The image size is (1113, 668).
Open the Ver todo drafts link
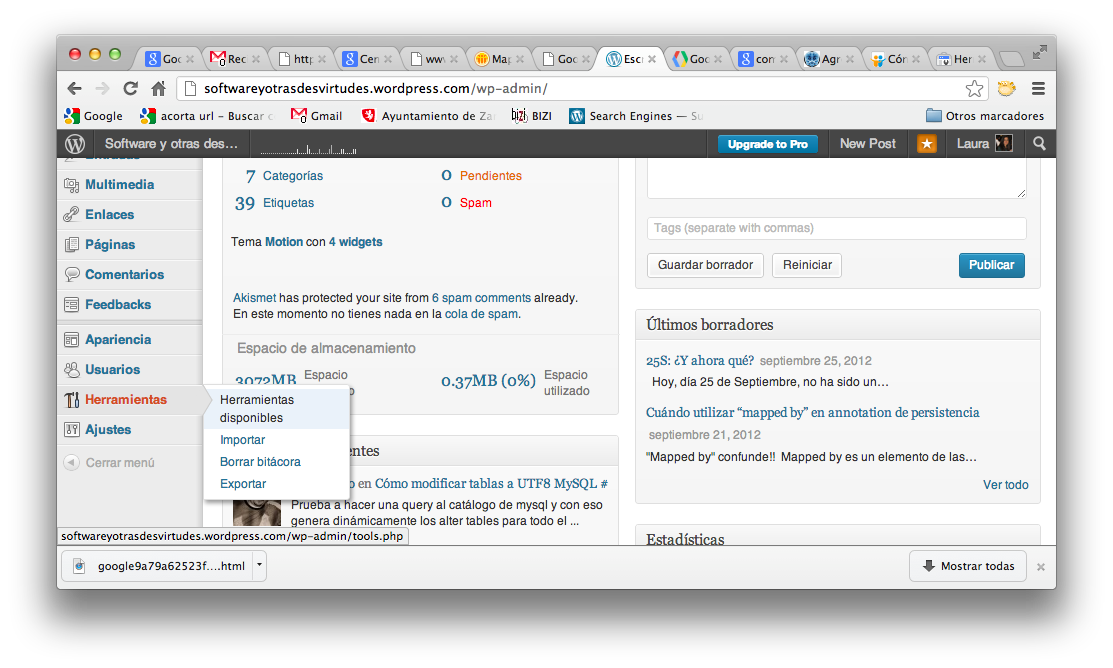(1005, 485)
